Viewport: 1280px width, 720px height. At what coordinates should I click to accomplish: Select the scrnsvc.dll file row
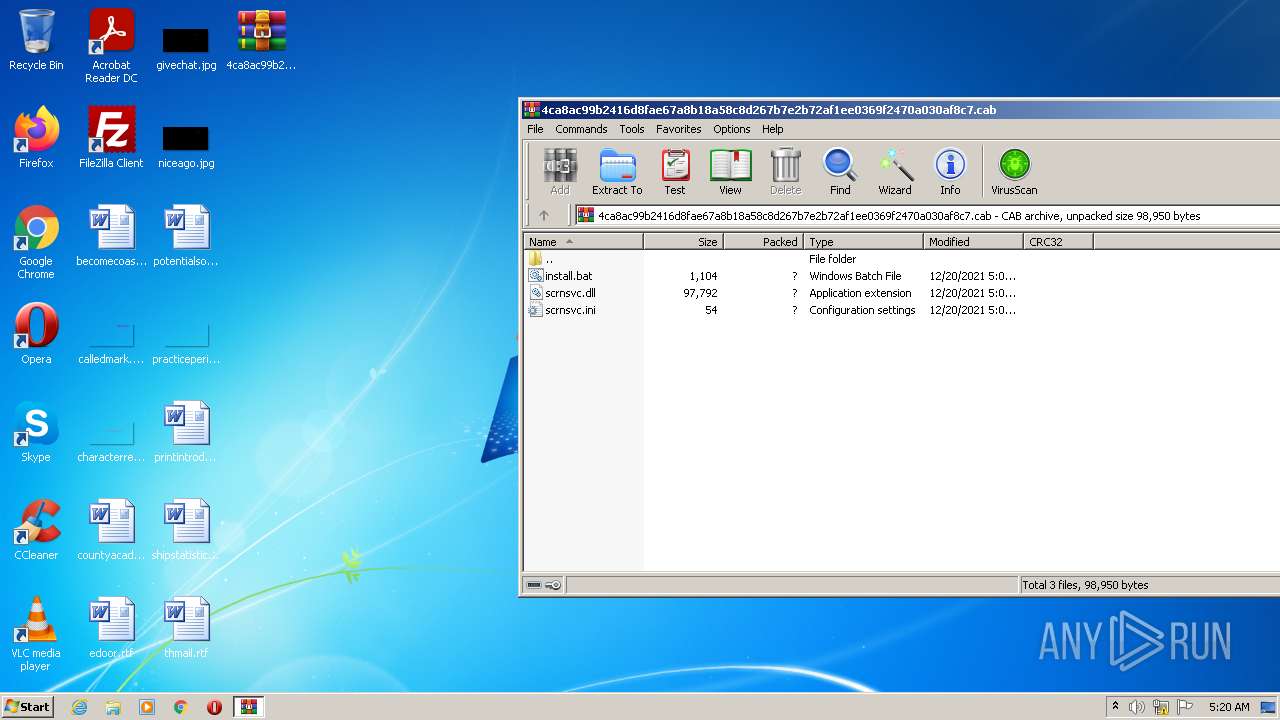click(x=772, y=293)
